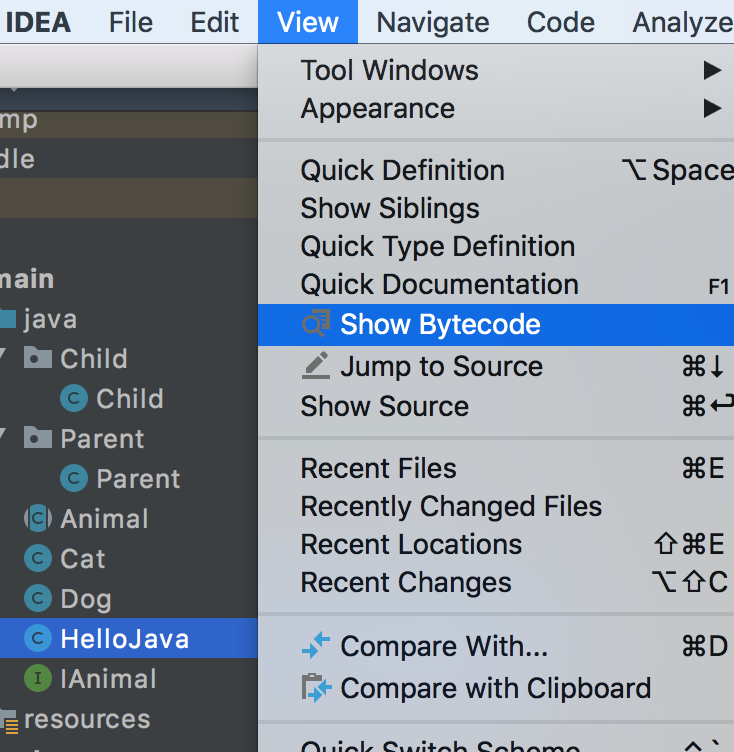Select the Parent class in project tree
The height and width of the screenshot is (752, 734).
click(x=138, y=478)
